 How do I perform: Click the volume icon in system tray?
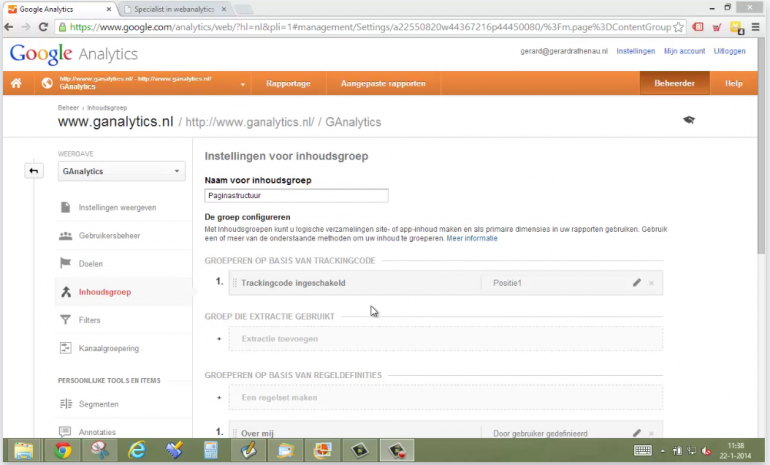point(706,451)
